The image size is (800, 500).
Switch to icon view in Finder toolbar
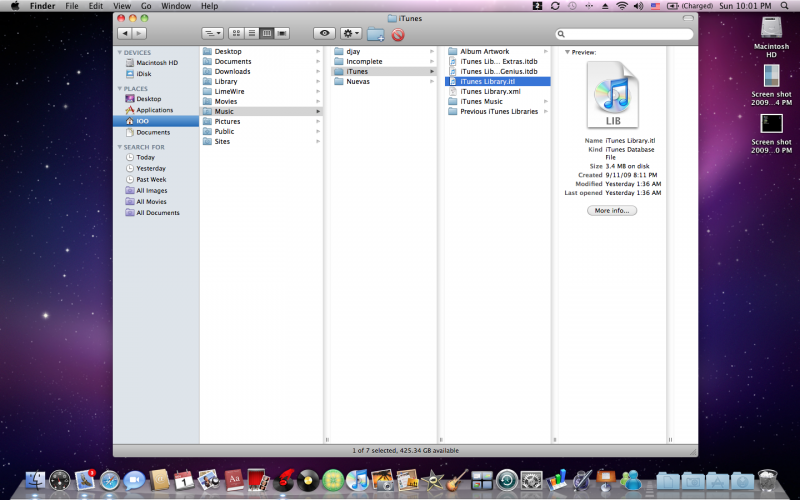click(236, 34)
